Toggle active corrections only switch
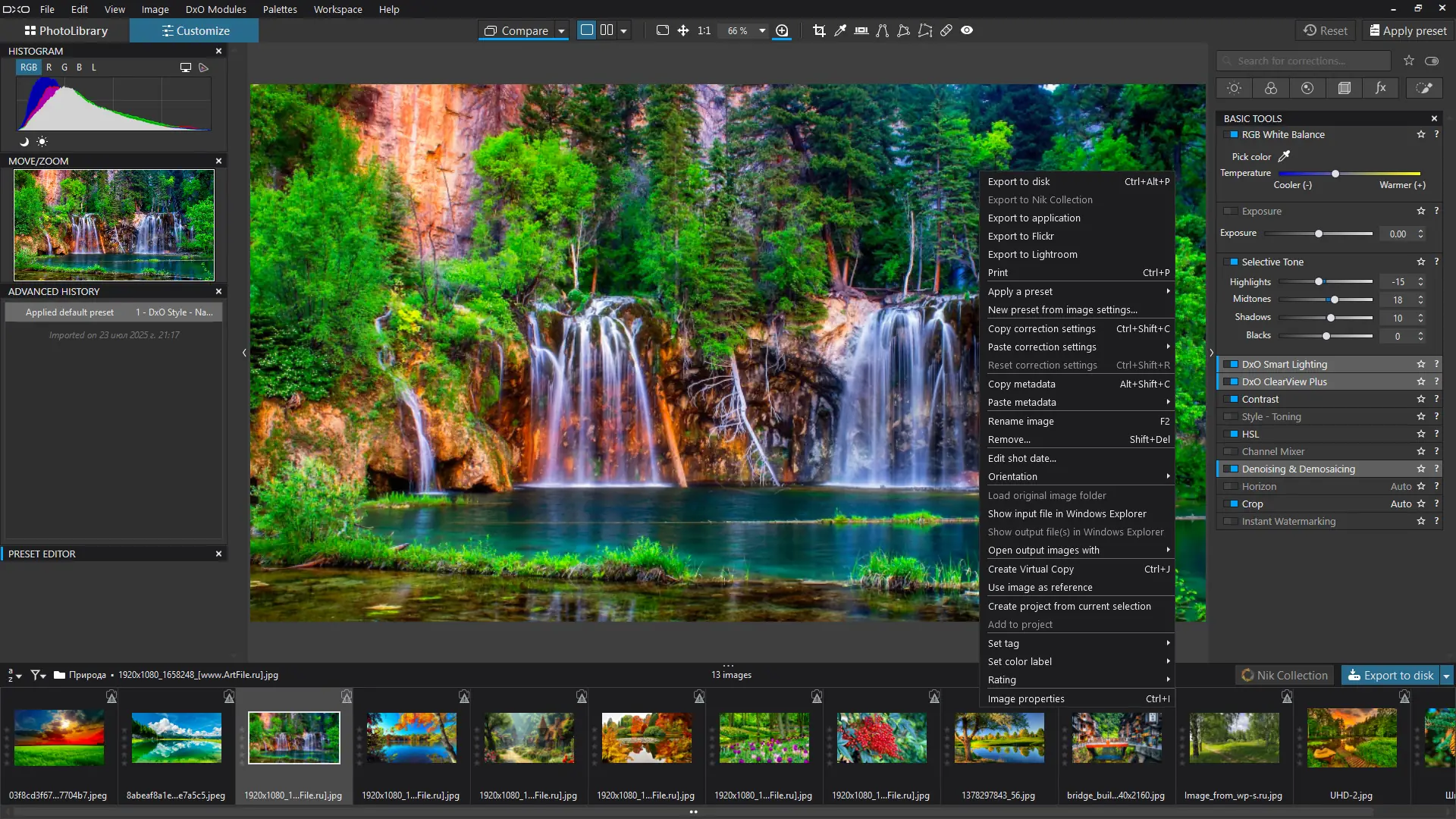This screenshot has height=819, width=1456. [x=1432, y=61]
